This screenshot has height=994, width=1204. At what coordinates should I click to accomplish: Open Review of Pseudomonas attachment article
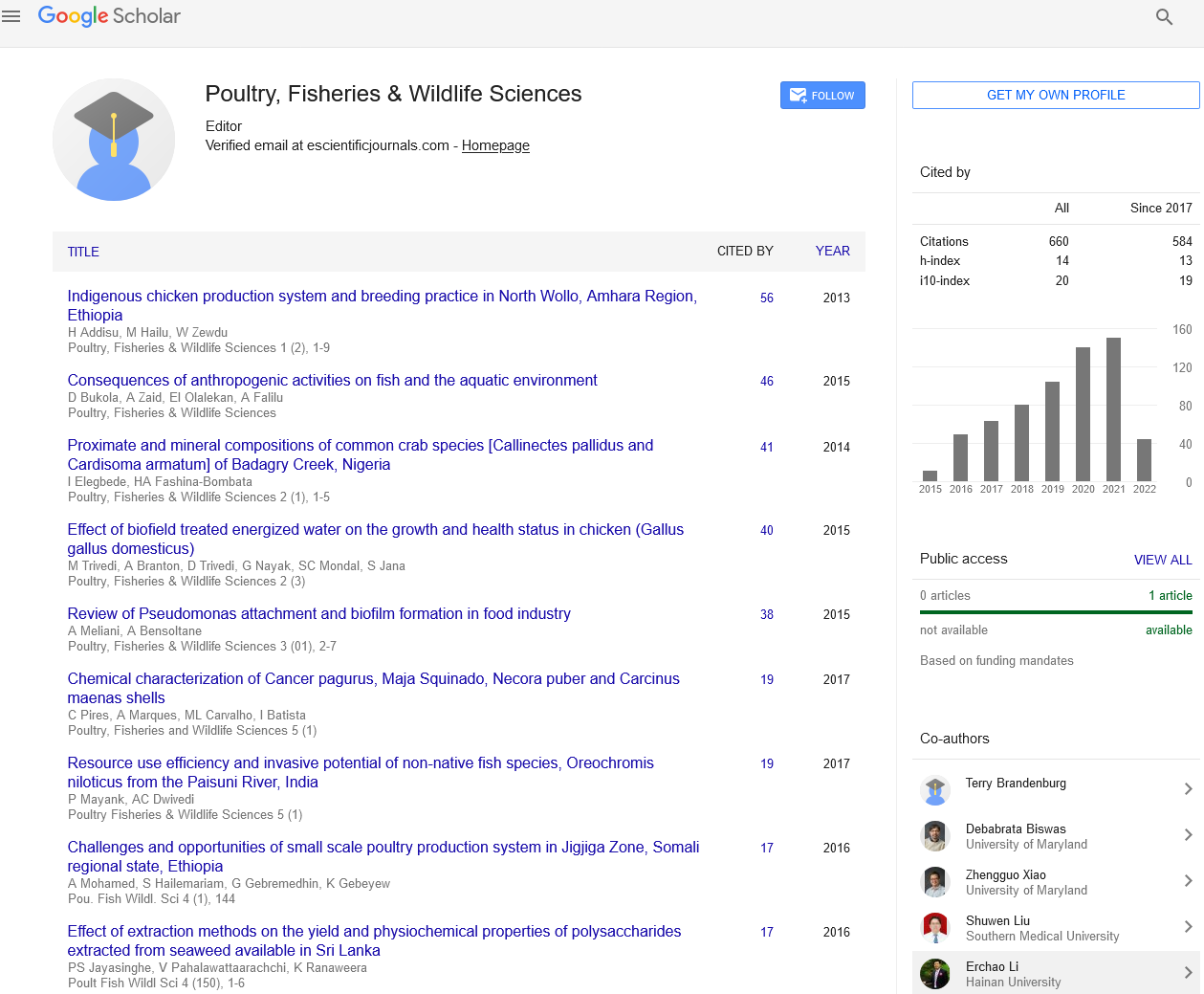[x=318, y=613]
